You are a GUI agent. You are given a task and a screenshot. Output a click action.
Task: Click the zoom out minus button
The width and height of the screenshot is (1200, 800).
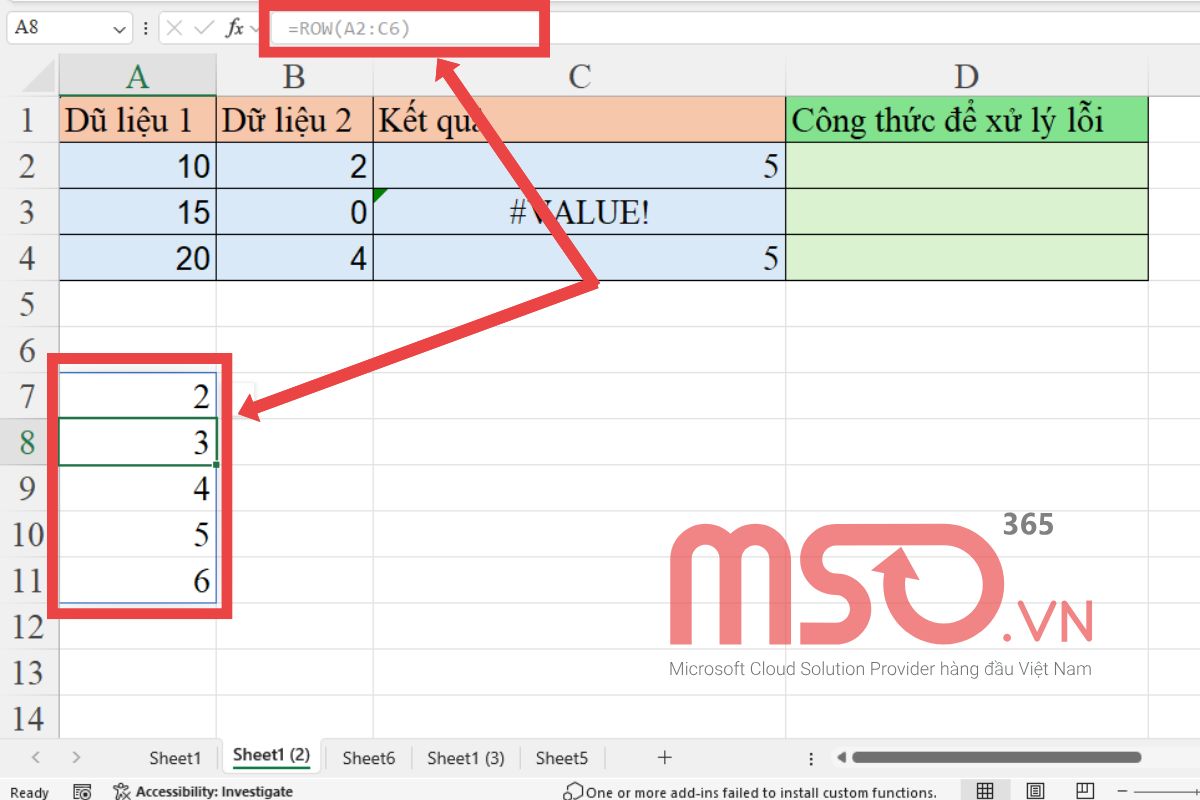tap(1123, 791)
